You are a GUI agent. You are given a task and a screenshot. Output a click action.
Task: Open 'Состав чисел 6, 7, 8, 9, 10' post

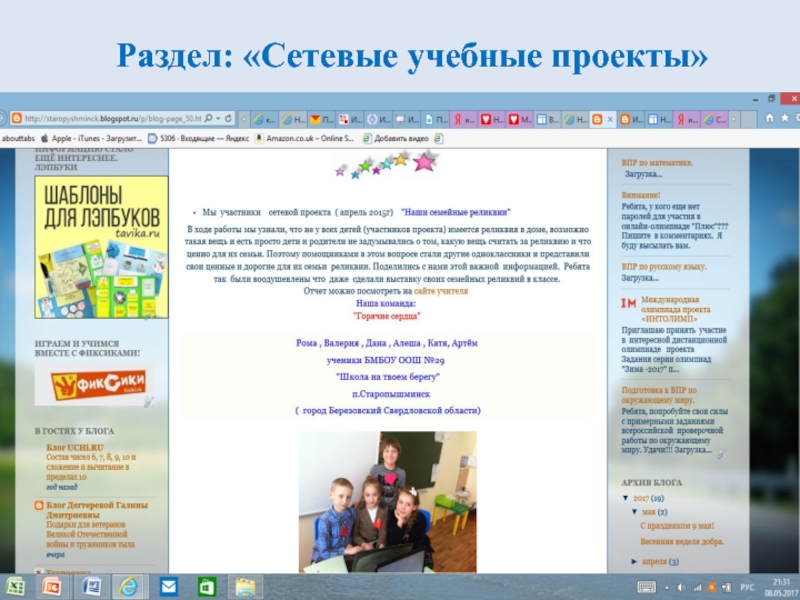point(91,467)
